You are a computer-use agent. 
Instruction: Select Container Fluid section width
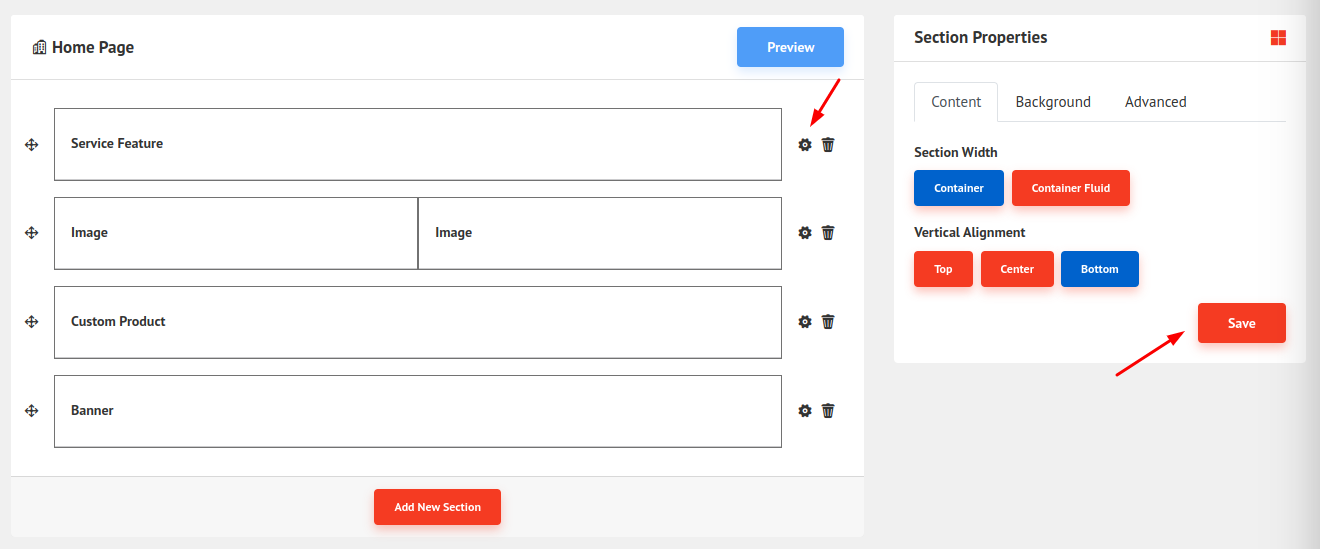(x=1070, y=188)
